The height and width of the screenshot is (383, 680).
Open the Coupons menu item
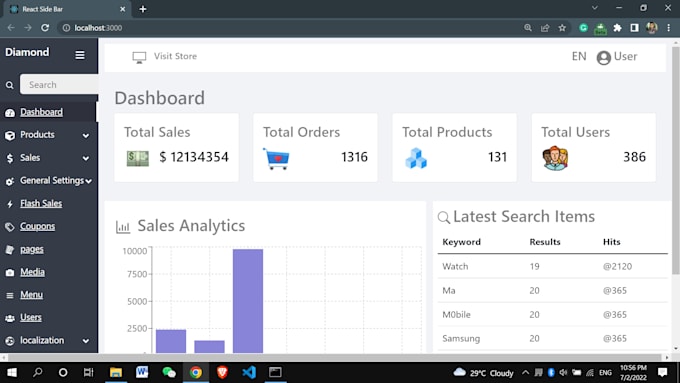(37, 226)
